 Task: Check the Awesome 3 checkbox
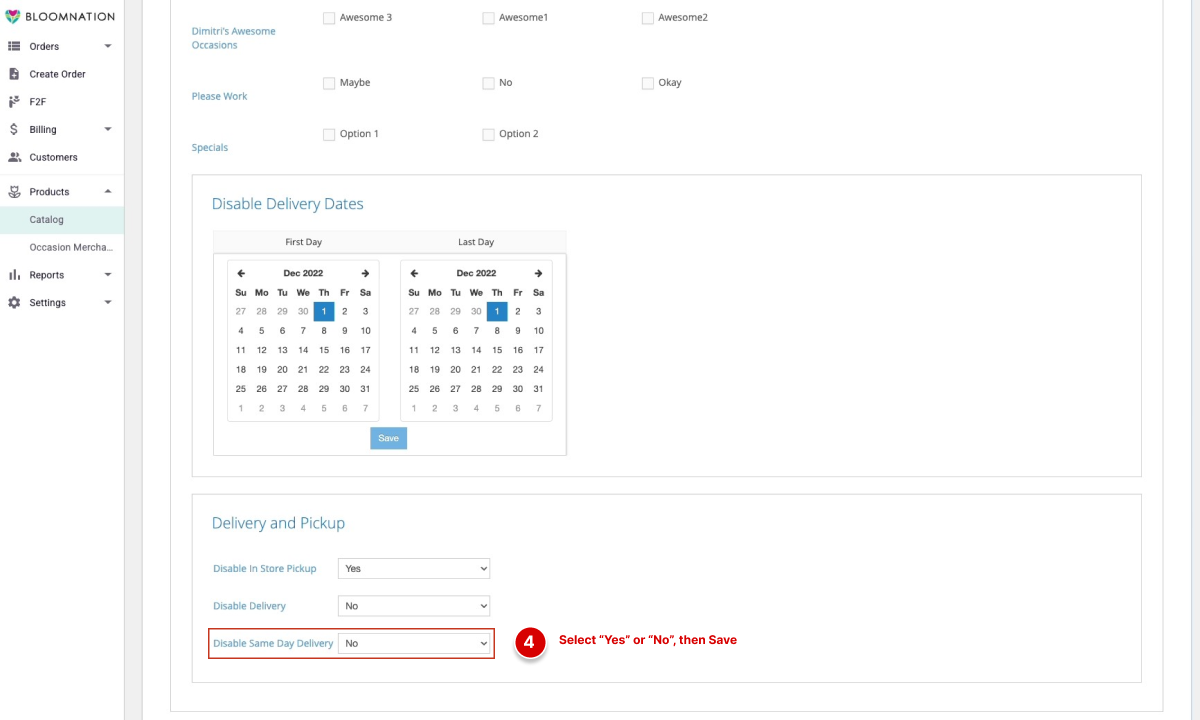tap(329, 18)
